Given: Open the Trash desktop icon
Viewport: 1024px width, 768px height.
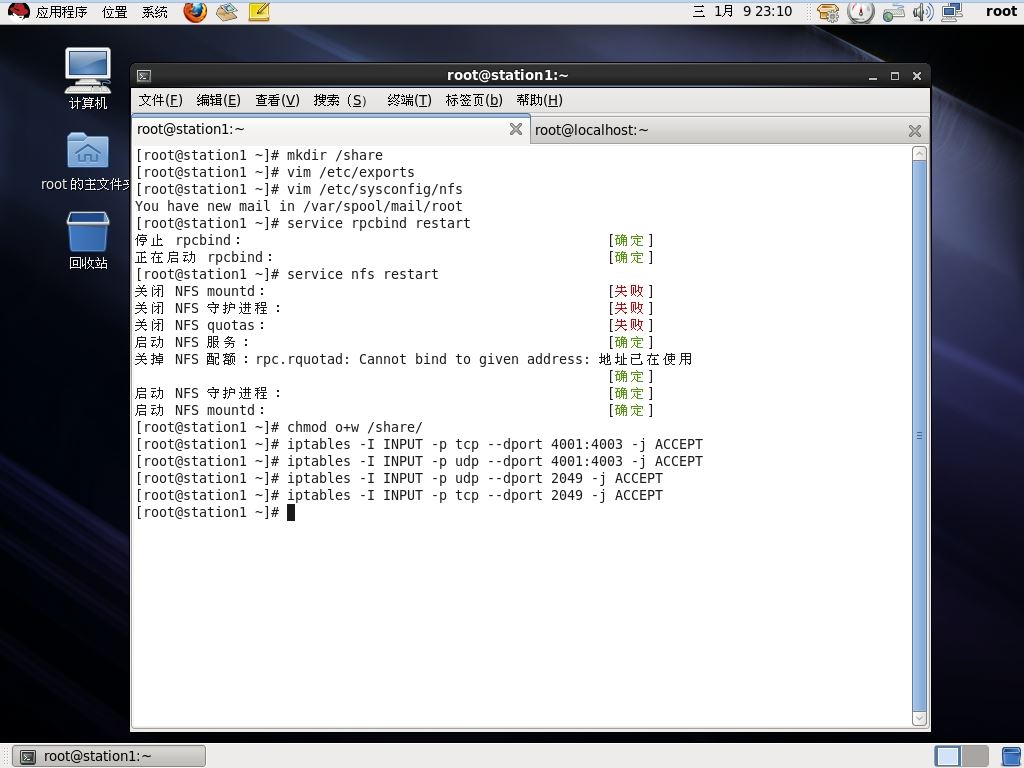Looking at the screenshot, I should point(88,240).
